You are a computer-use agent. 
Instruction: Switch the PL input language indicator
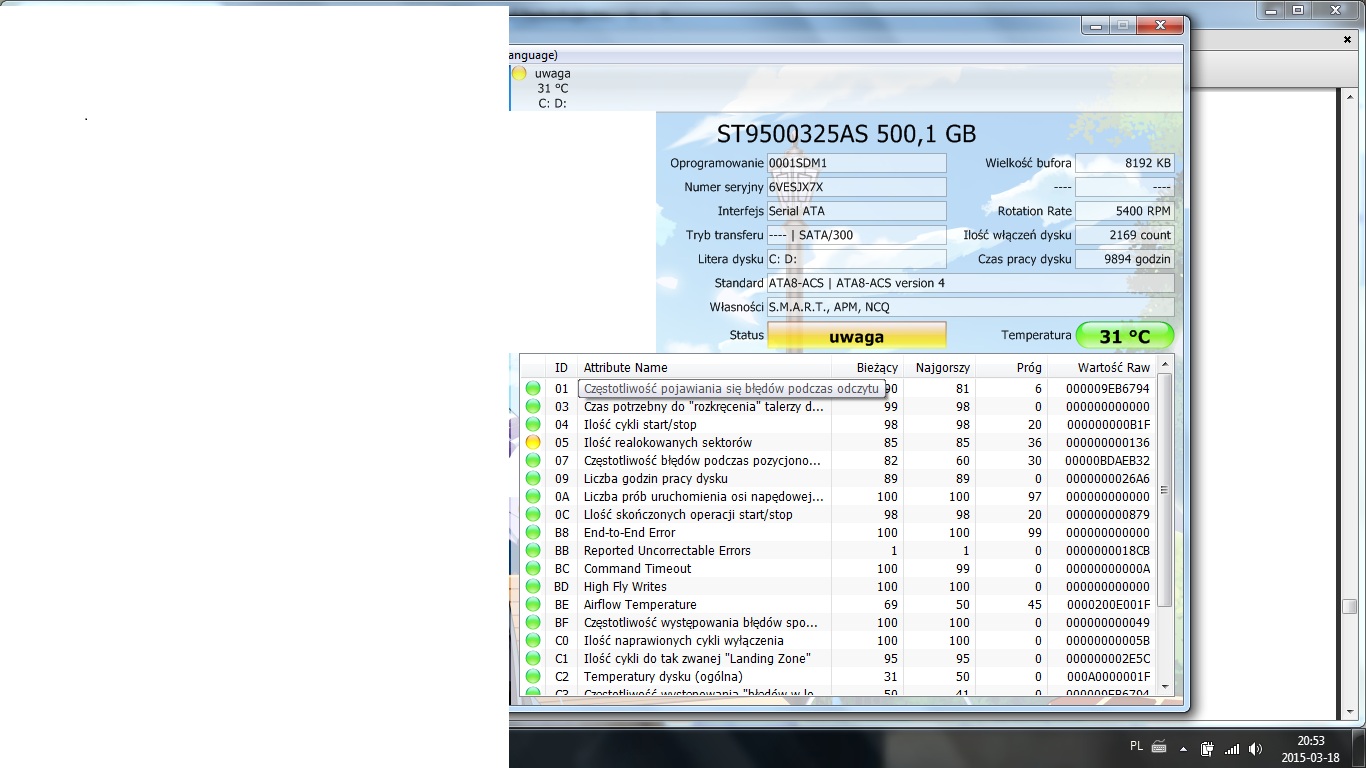[1136, 746]
